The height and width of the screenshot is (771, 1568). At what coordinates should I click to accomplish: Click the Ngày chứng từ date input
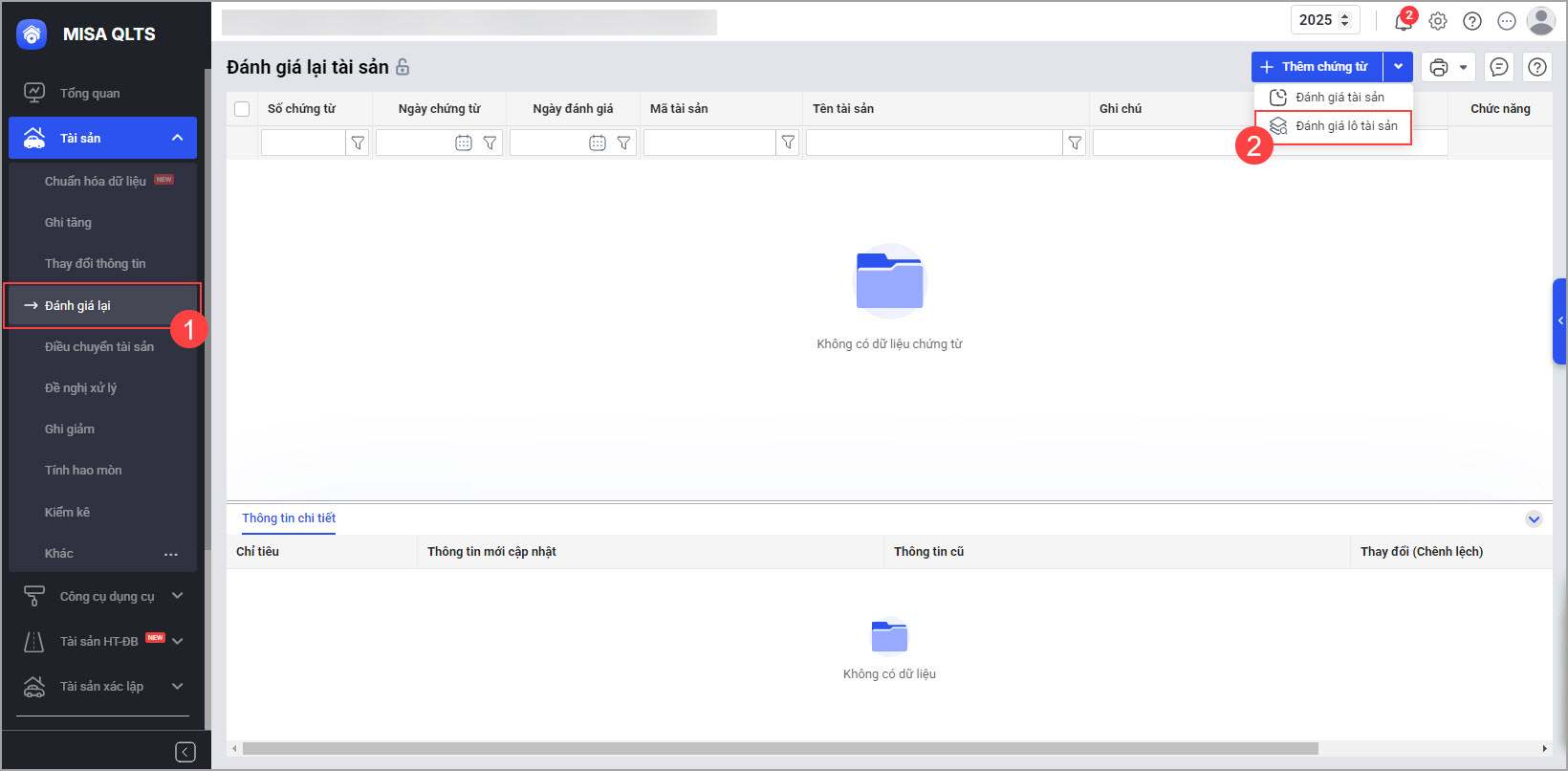click(x=415, y=143)
